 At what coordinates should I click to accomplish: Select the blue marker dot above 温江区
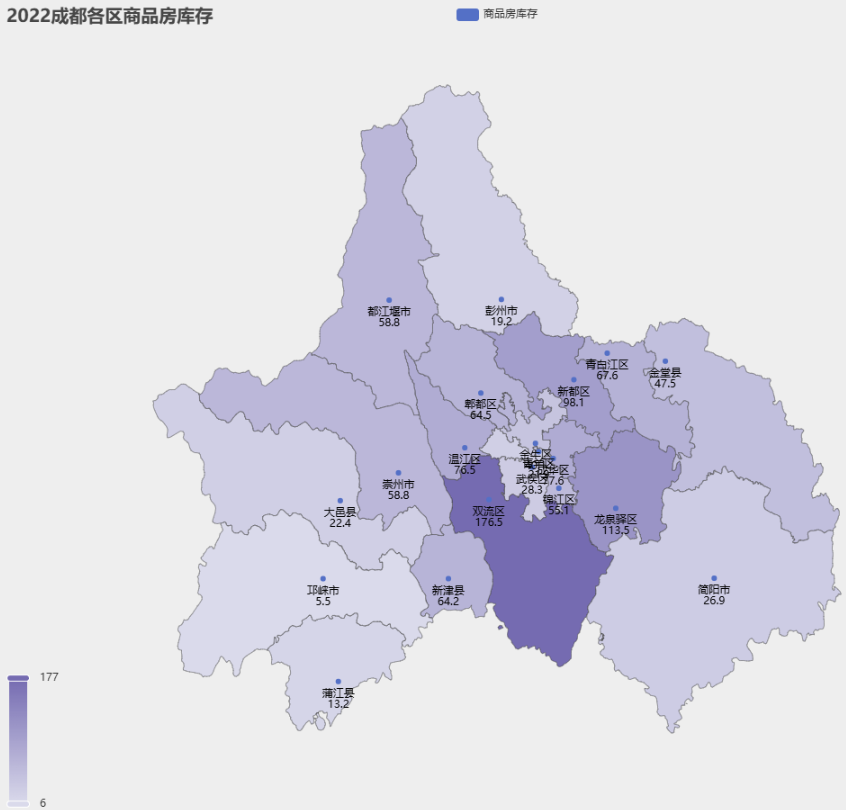(x=465, y=448)
